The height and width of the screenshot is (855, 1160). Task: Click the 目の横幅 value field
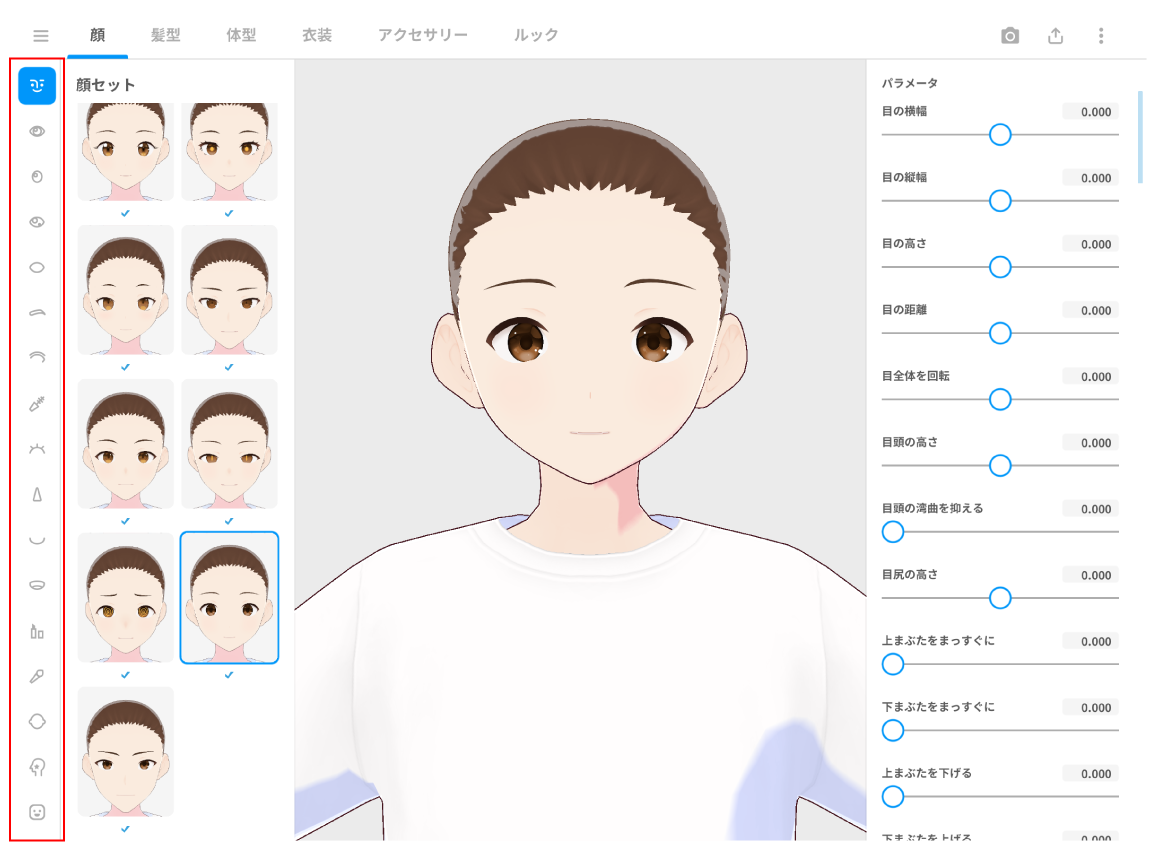[x=1090, y=112]
